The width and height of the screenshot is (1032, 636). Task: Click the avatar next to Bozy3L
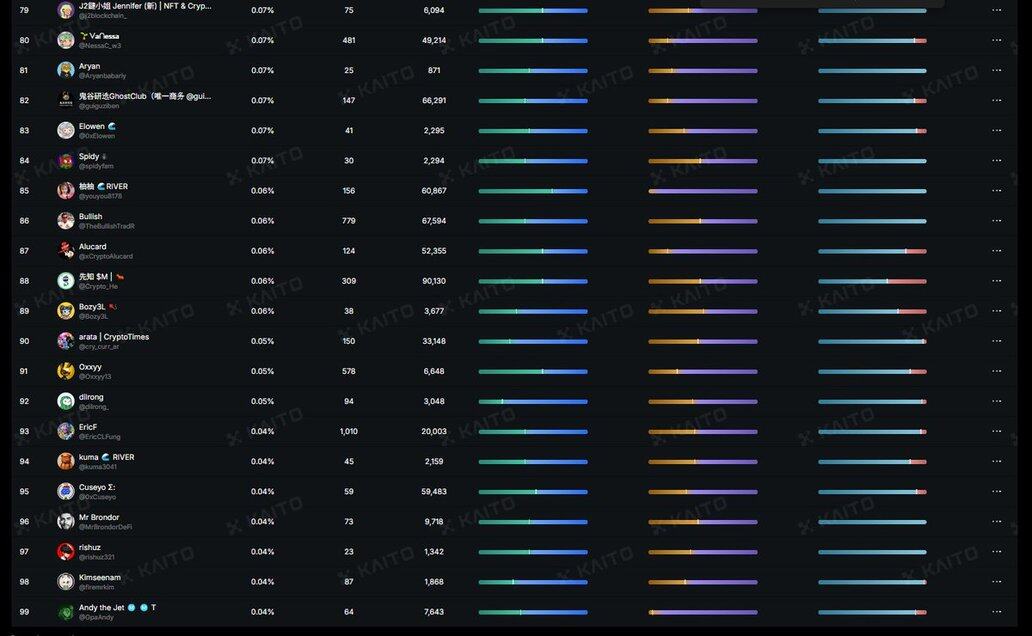tap(66, 311)
